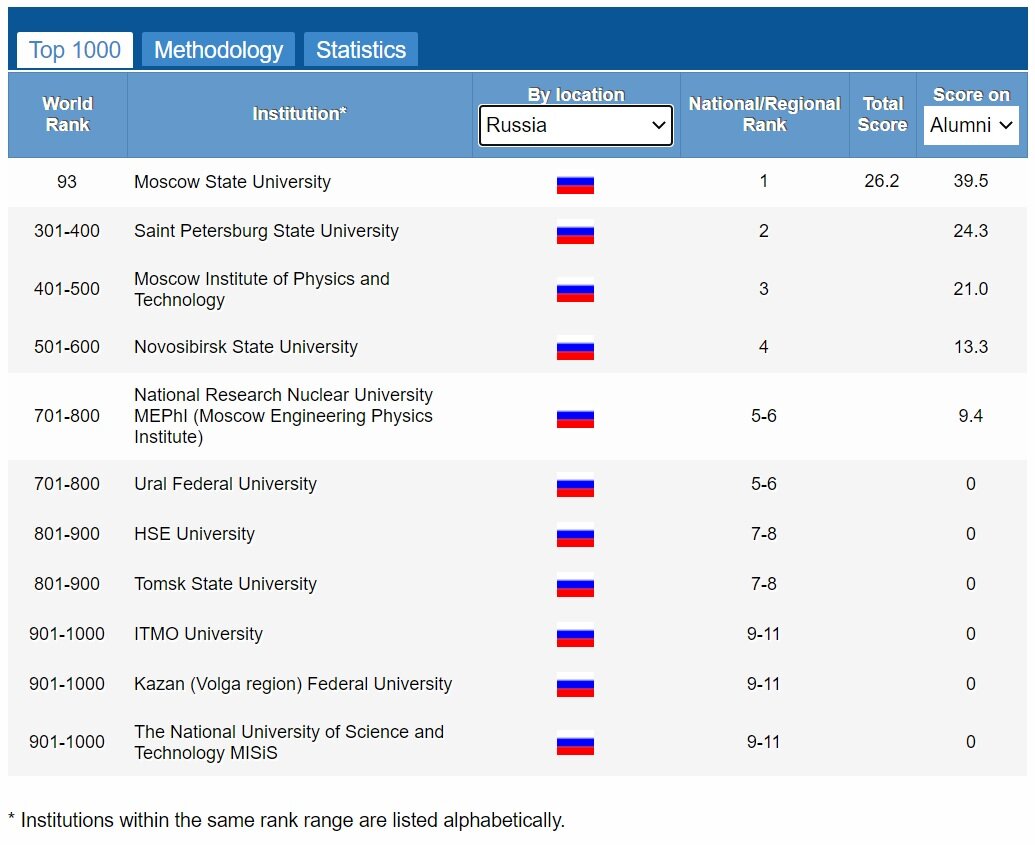Click Russian flag in Saint Petersburg State row
Viewport: 1035px width, 845px height.
575,232
